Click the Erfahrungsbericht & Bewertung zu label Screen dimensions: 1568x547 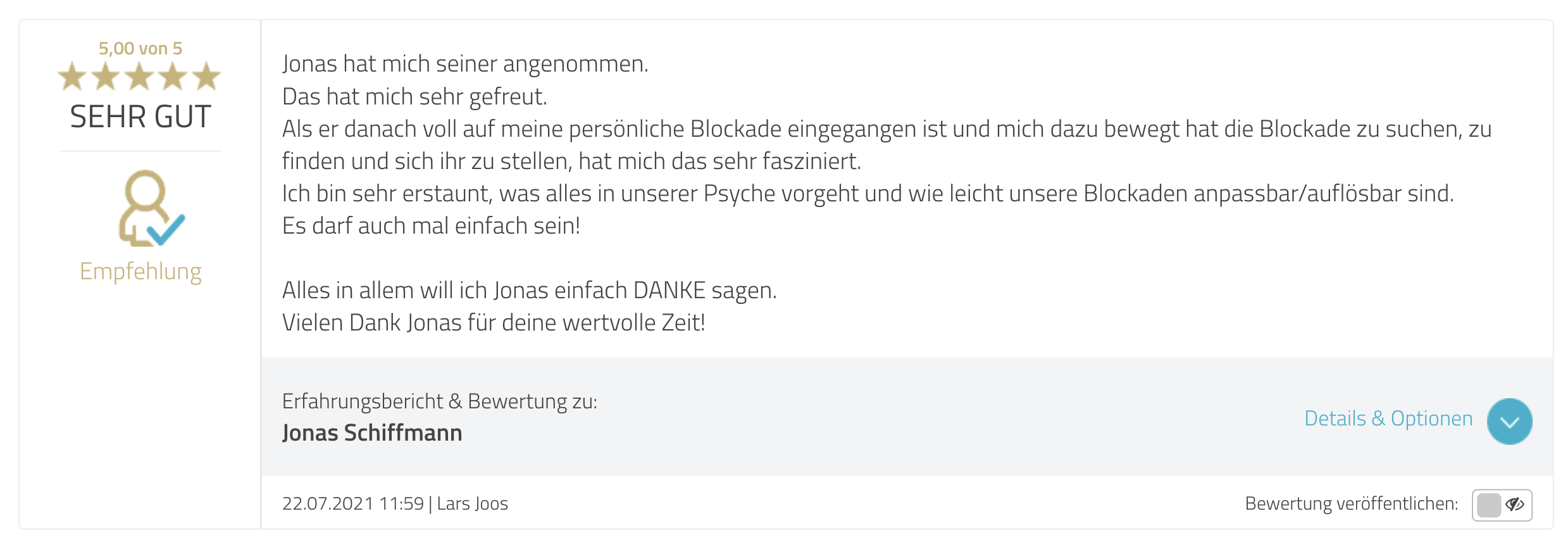point(440,401)
